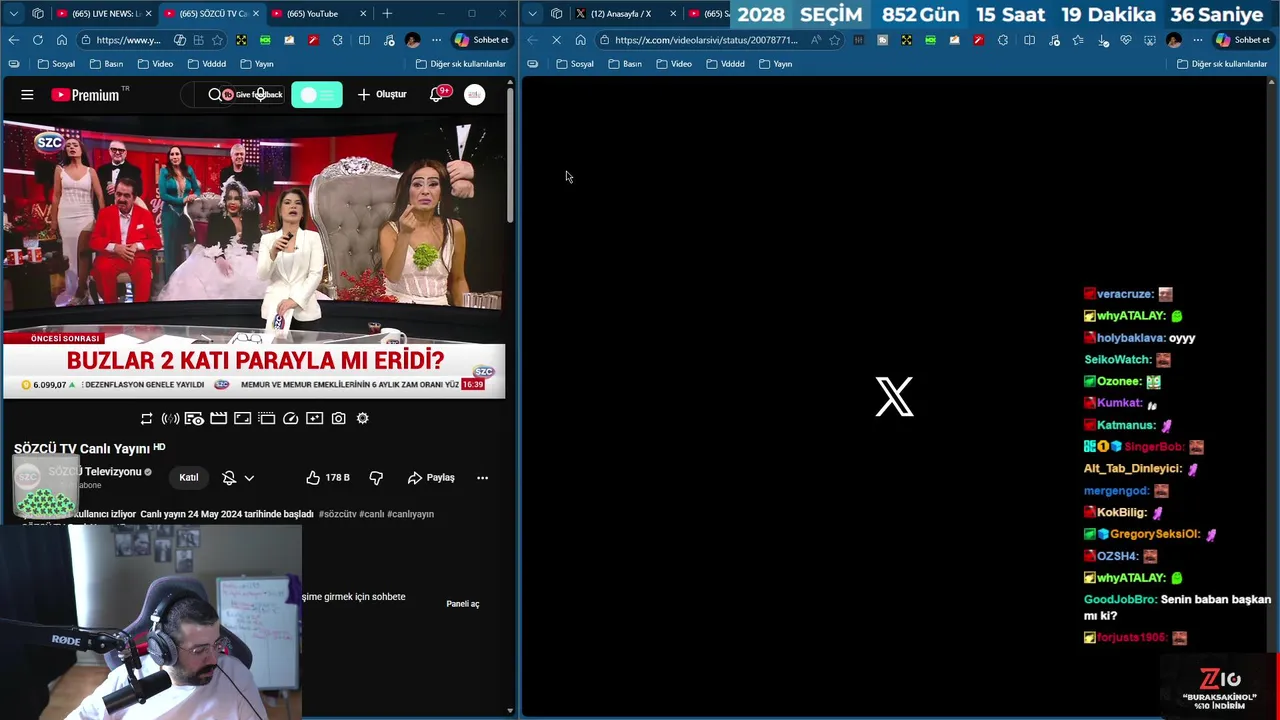Open the #canlıyayın hashtag link

410,514
